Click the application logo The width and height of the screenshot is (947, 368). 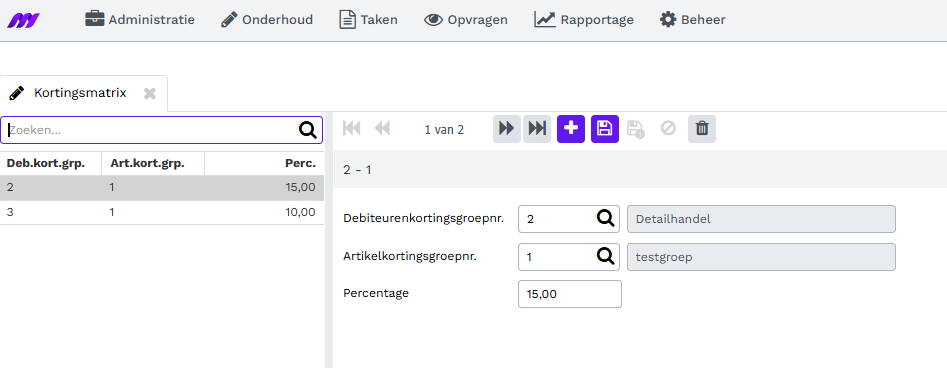[24, 21]
